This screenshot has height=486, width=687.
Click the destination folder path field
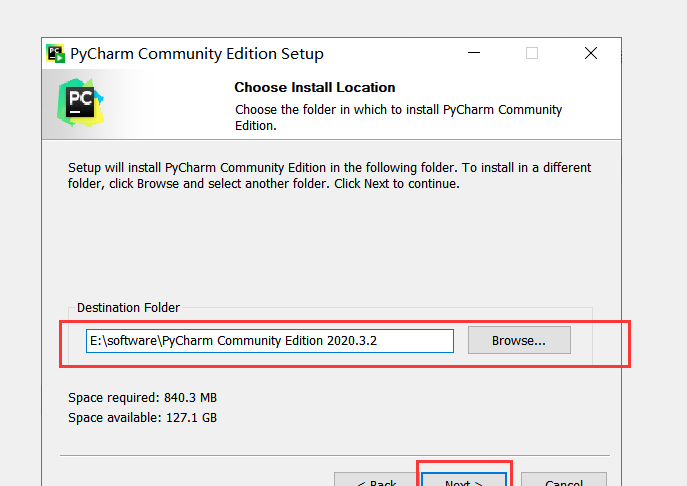click(270, 341)
